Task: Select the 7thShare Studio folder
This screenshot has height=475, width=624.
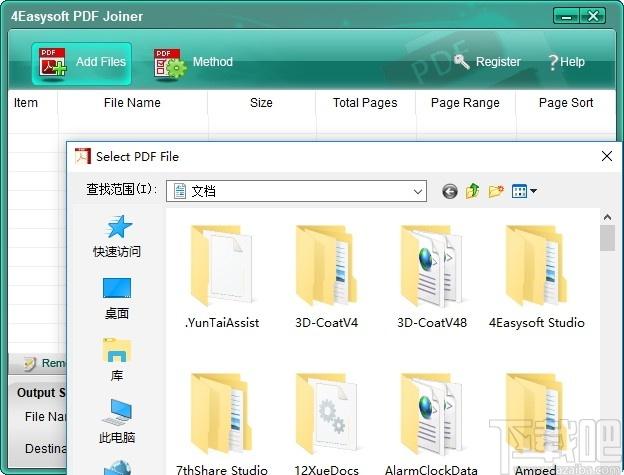Action: pos(222,424)
